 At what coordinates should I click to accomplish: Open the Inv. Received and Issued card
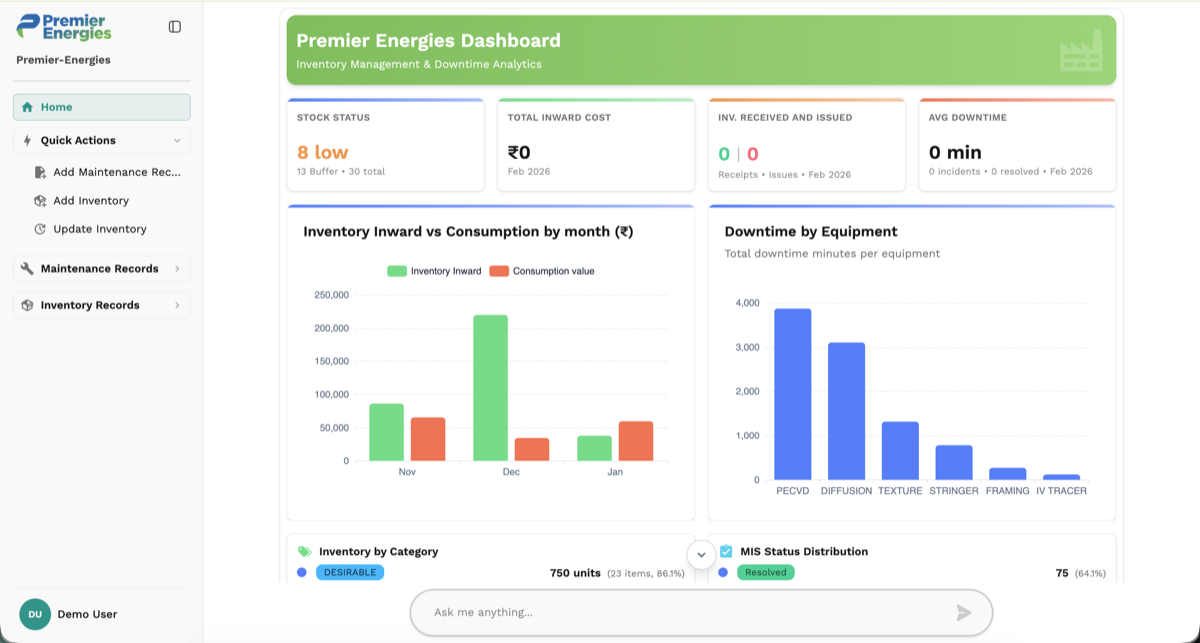(806, 145)
